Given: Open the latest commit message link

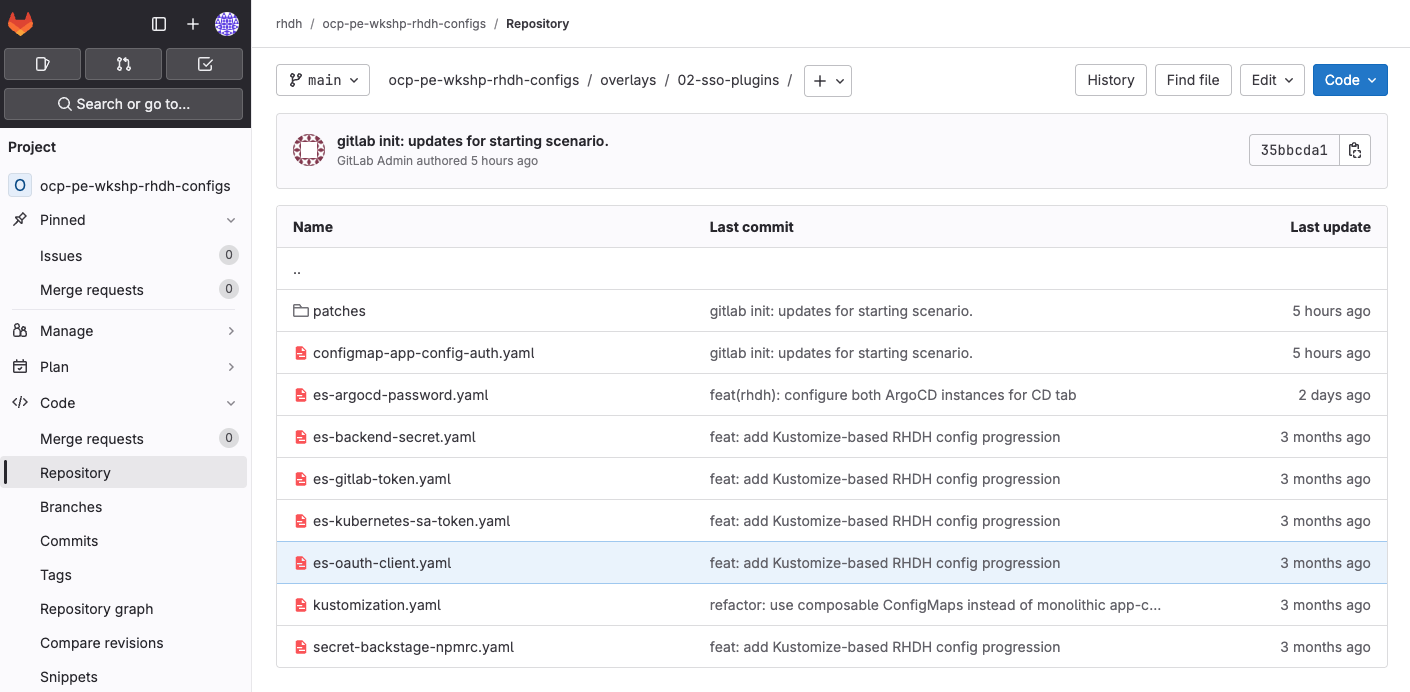Looking at the screenshot, I should point(473,141).
